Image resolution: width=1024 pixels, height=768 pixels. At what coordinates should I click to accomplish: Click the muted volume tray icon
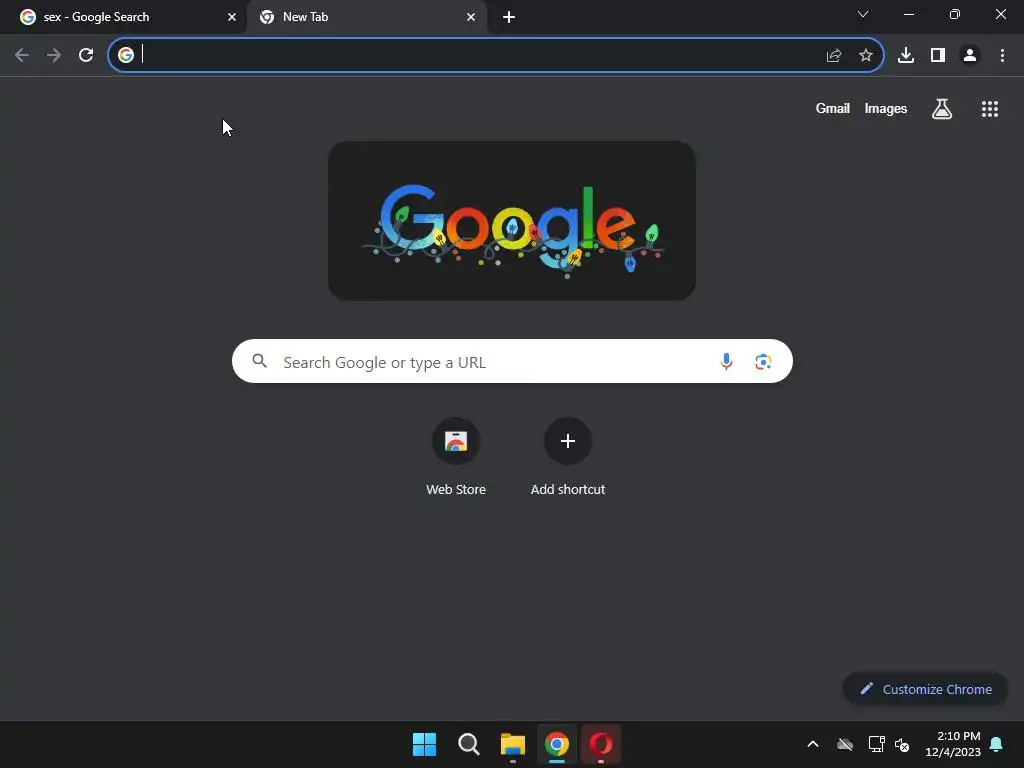pyautogui.click(x=902, y=744)
